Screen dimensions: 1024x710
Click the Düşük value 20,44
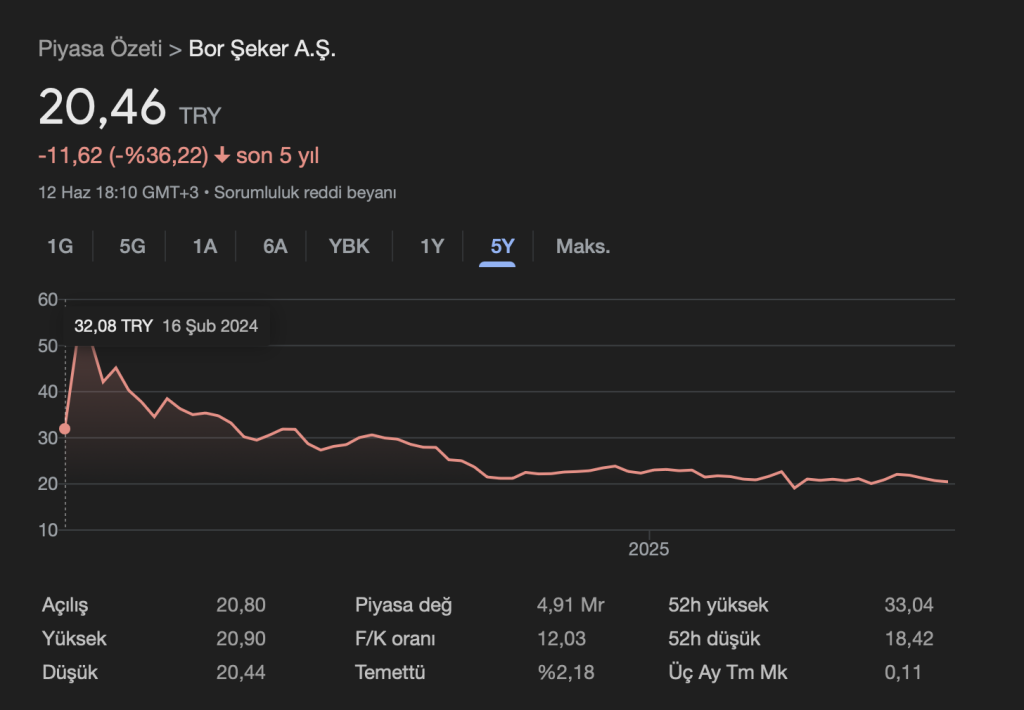(241, 672)
